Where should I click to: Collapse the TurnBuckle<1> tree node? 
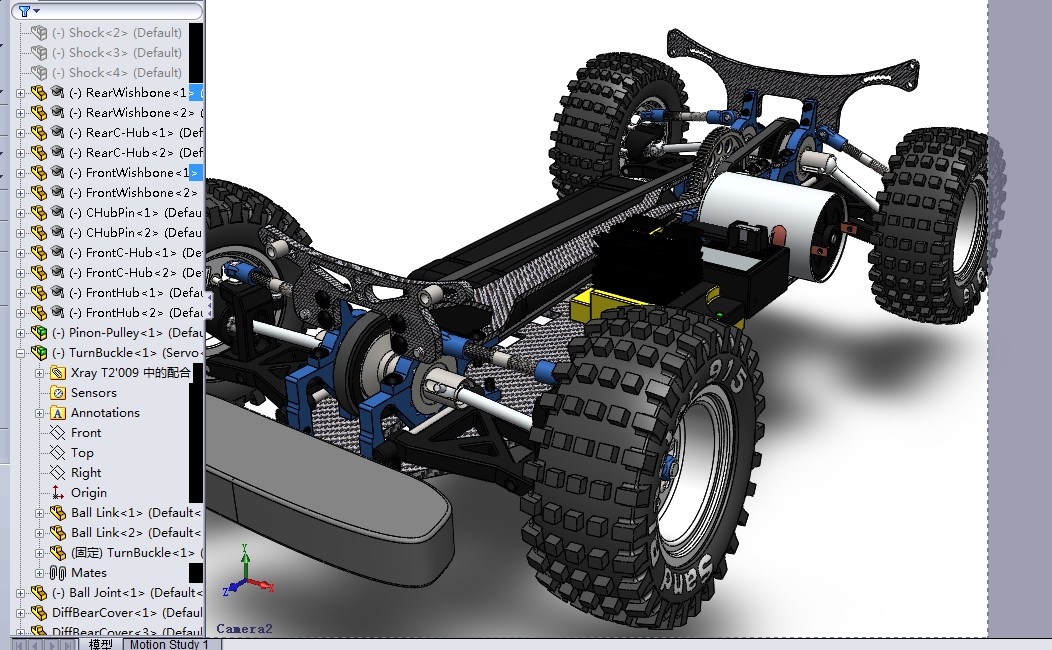[x=21, y=352]
